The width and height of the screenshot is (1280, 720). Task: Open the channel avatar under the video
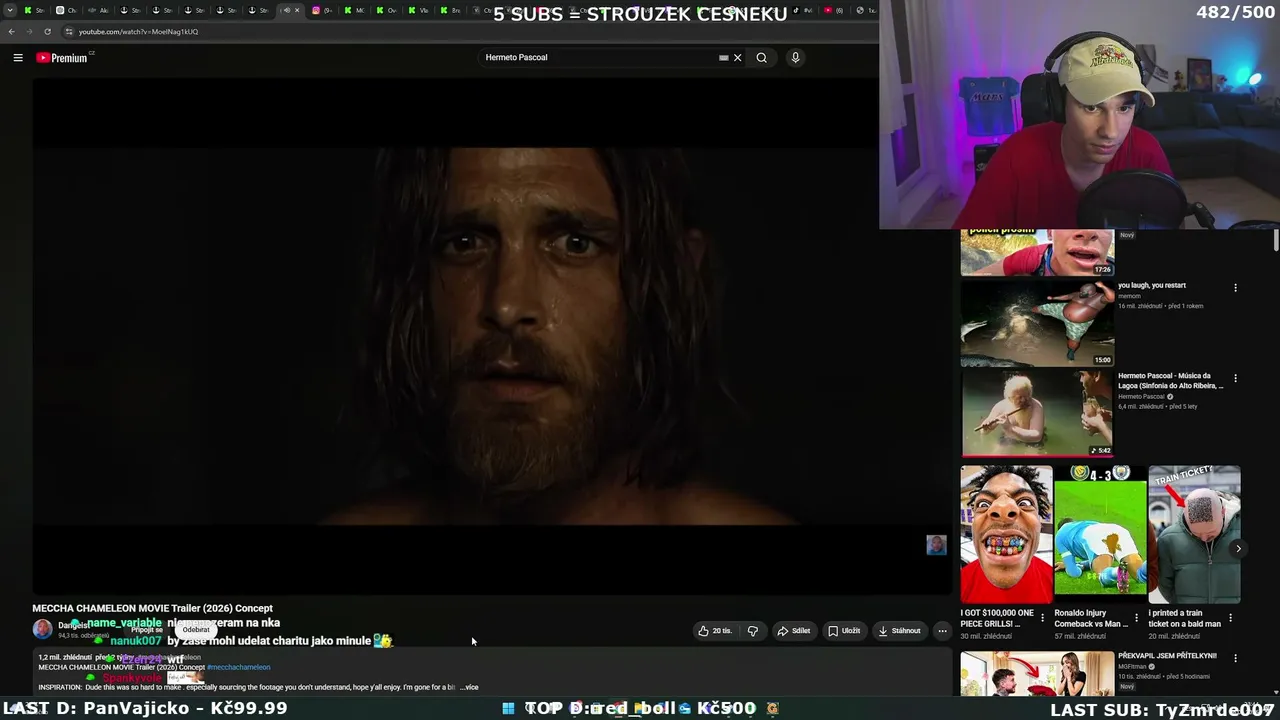pos(43,629)
